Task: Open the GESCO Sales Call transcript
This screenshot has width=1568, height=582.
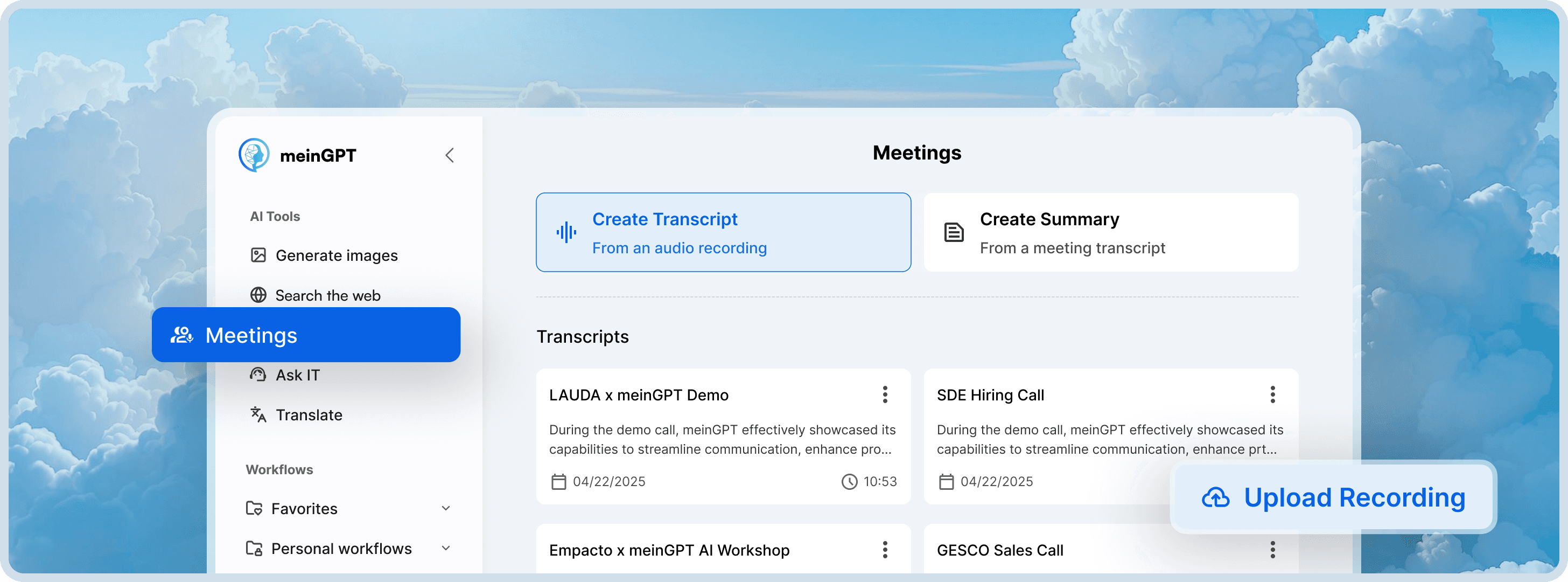Action: tap(999, 550)
